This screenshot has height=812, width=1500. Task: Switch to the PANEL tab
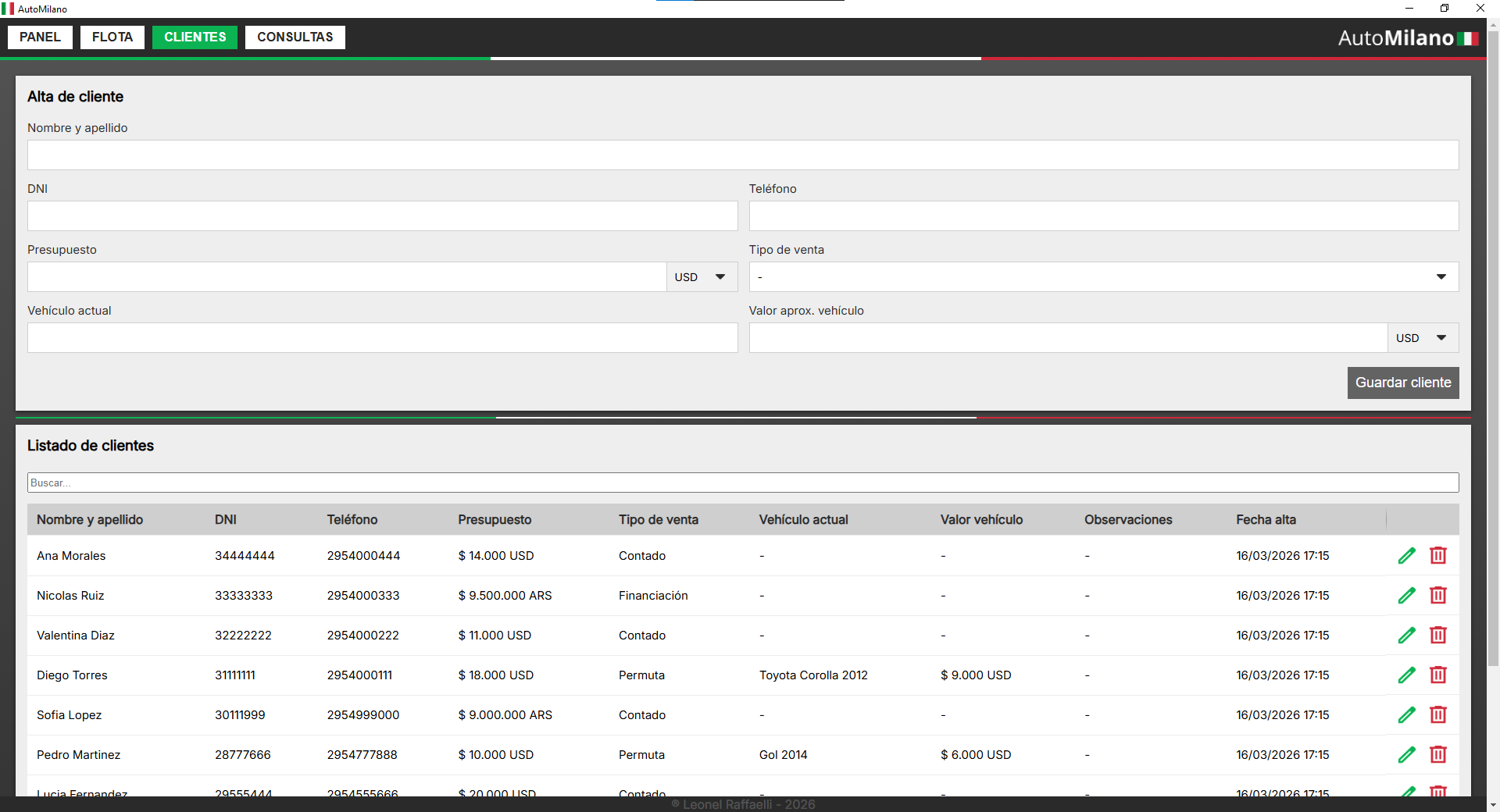point(40,37)
